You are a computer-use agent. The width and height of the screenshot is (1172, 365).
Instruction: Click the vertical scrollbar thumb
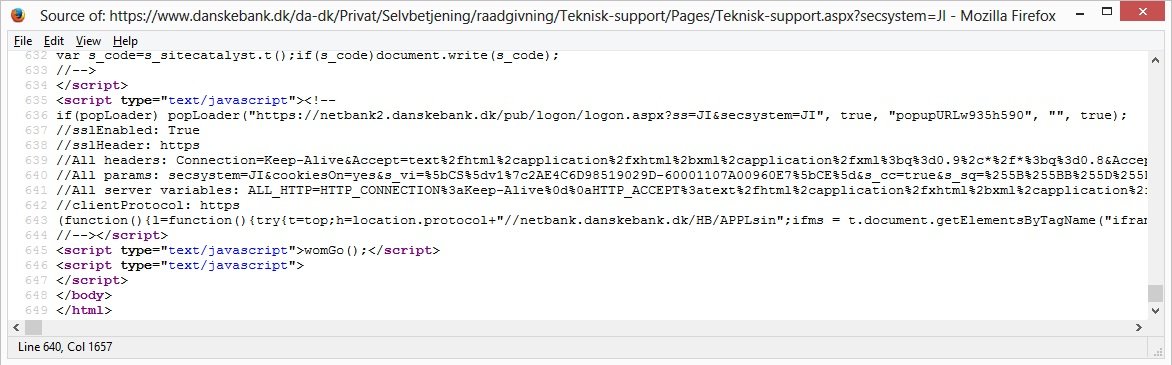coord(1156,292)
